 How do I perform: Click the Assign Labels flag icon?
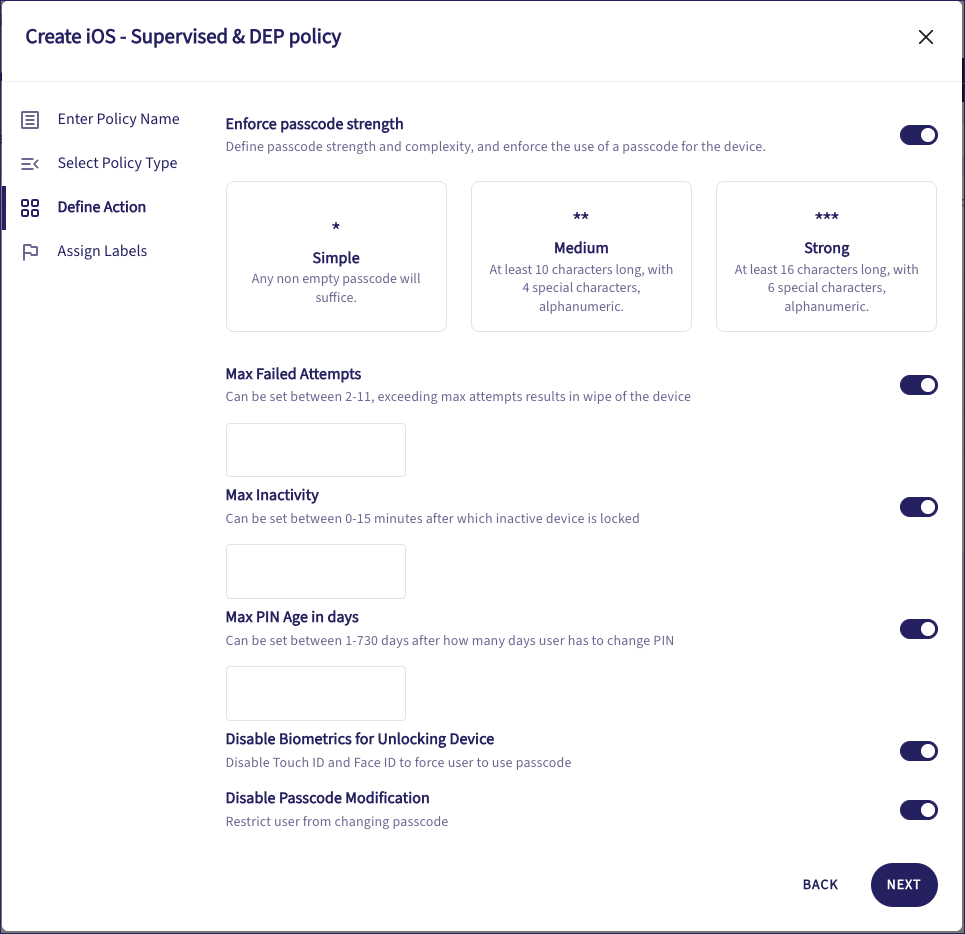[30, 252]
